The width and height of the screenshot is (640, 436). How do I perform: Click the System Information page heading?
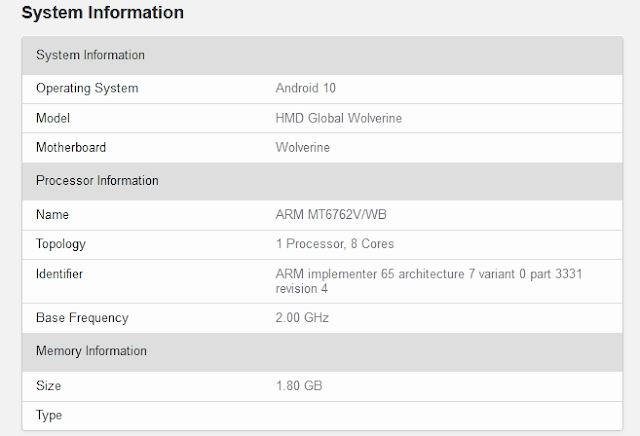102,13
